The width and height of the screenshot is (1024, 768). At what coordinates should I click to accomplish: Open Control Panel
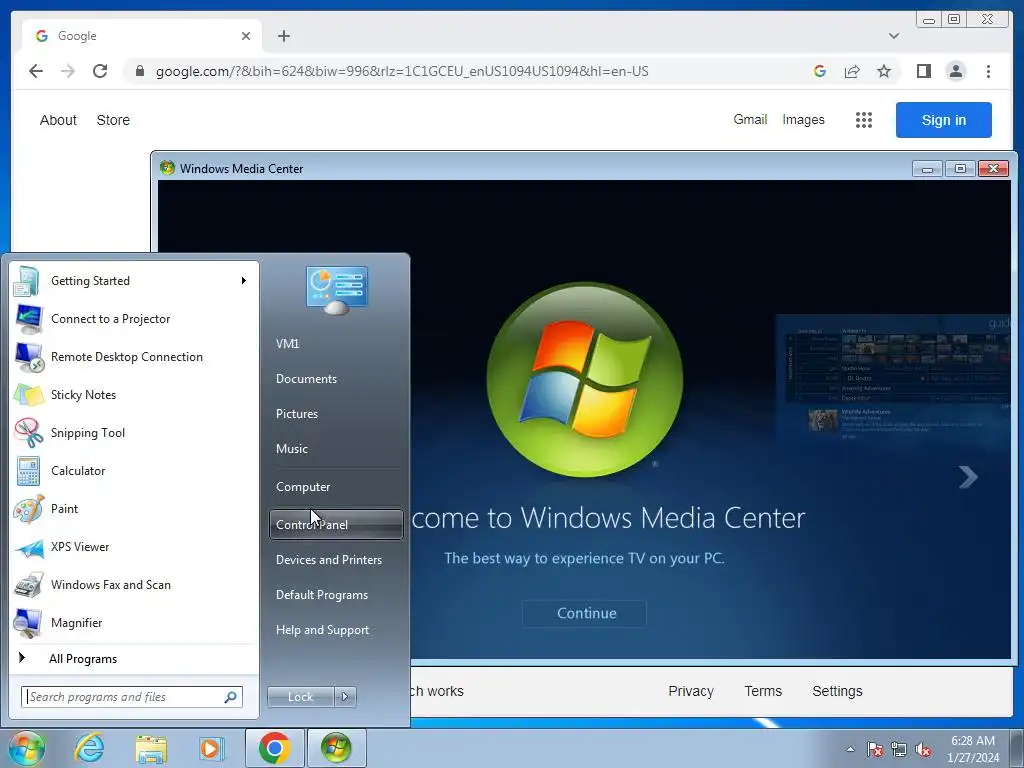click(x=336, y=525)
